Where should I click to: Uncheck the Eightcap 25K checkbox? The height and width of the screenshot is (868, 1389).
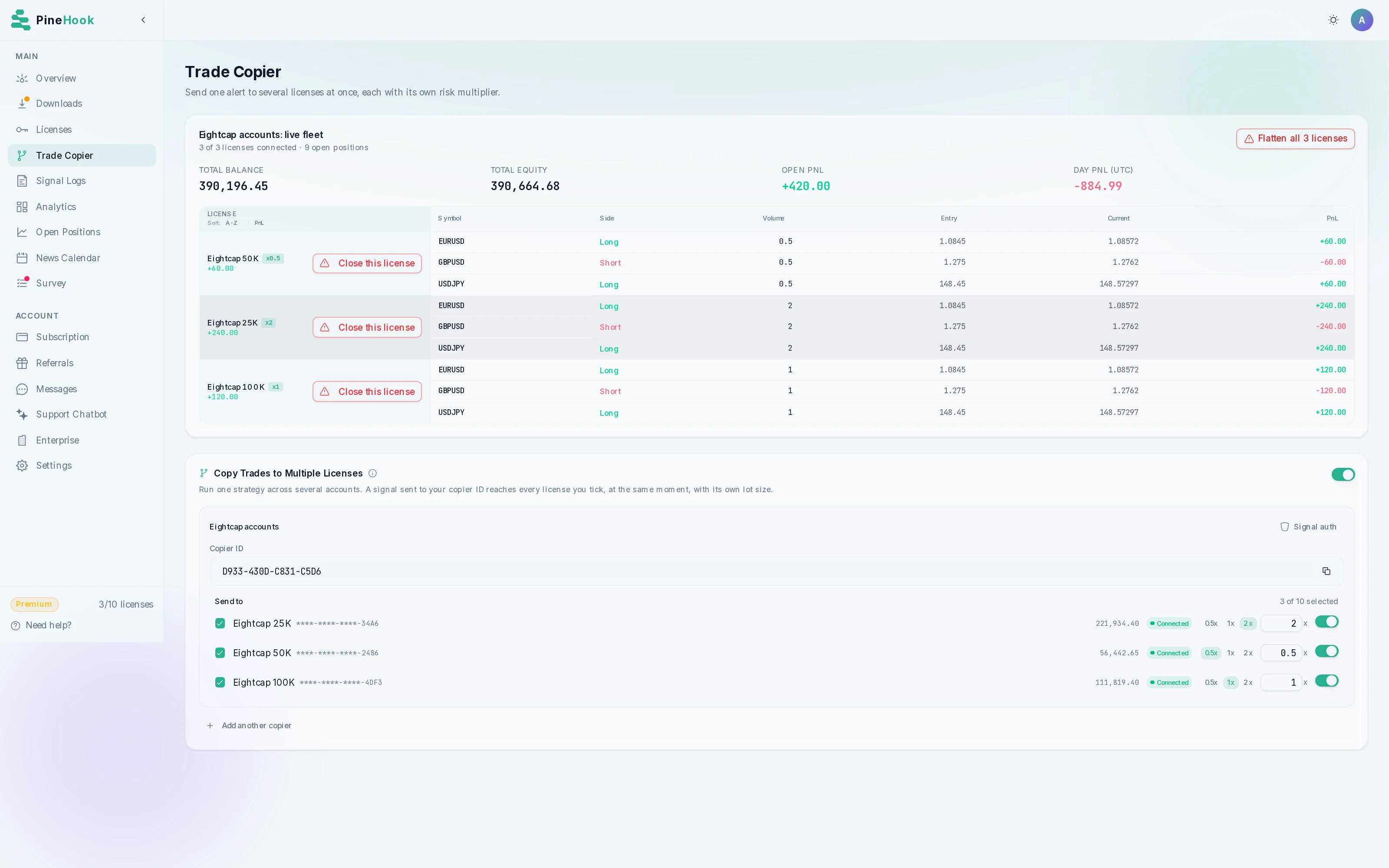[220, 623]
